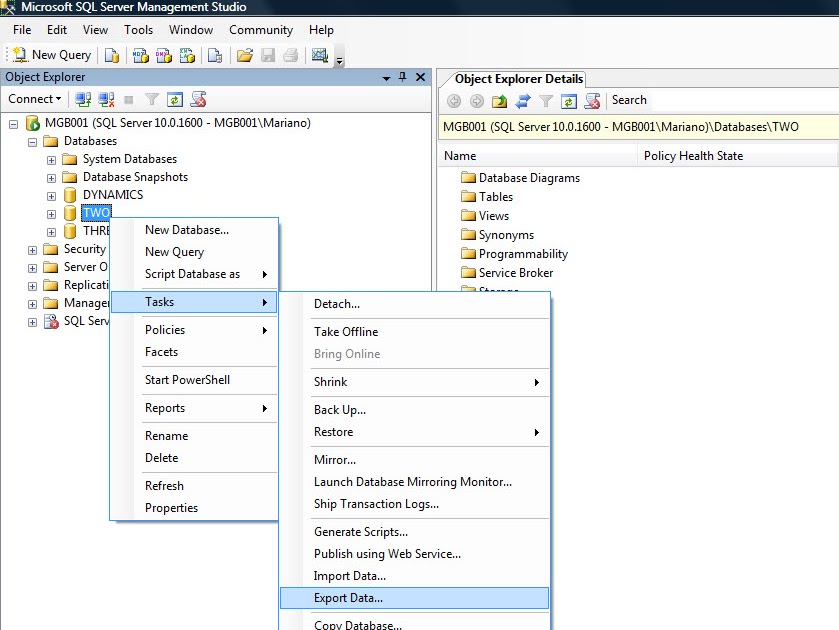Click Analysis Services DMX Query icon
This screenshot has height=630, width=839.
164,55
